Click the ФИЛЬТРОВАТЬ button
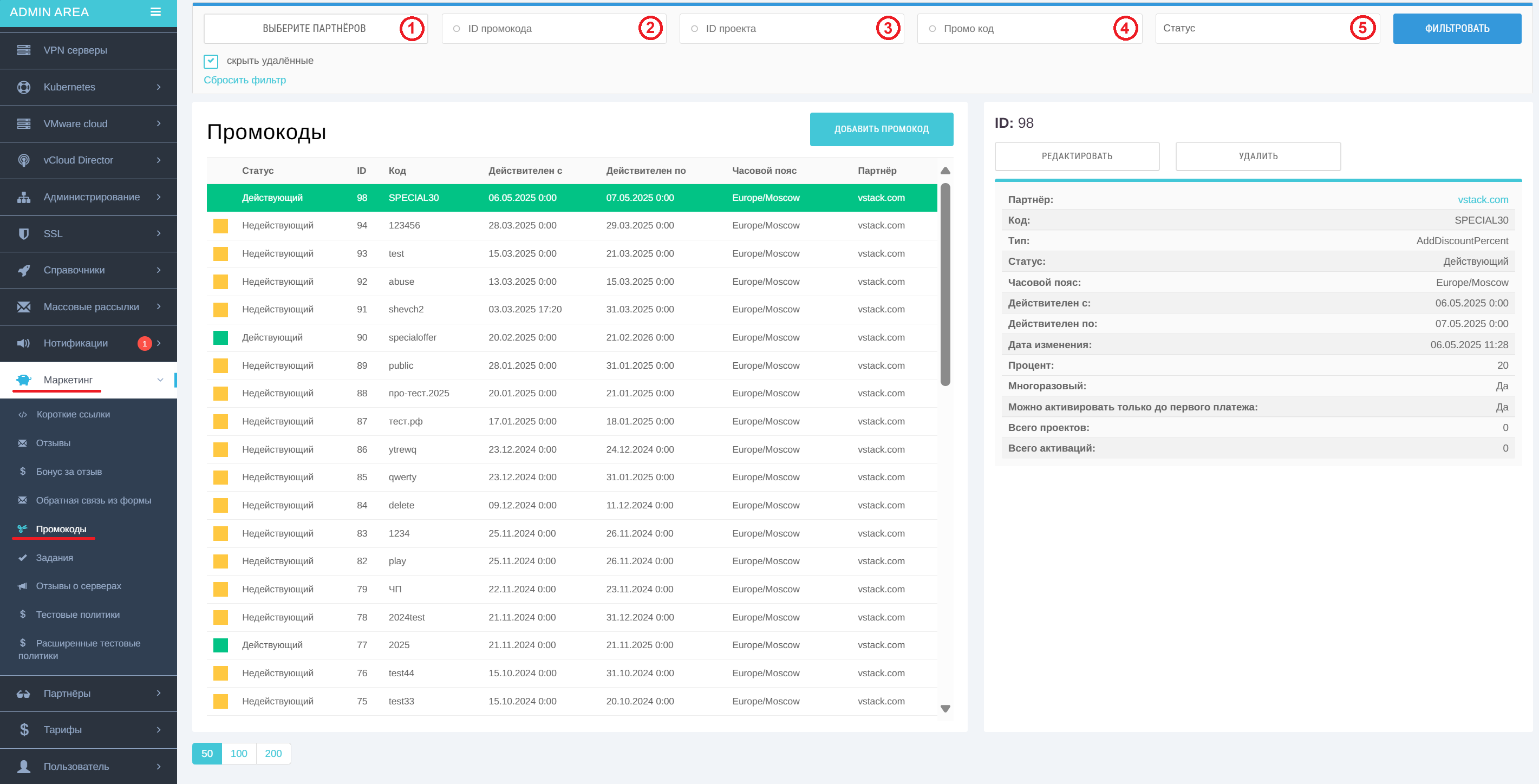1539x784 pixels. point(1457,29)
